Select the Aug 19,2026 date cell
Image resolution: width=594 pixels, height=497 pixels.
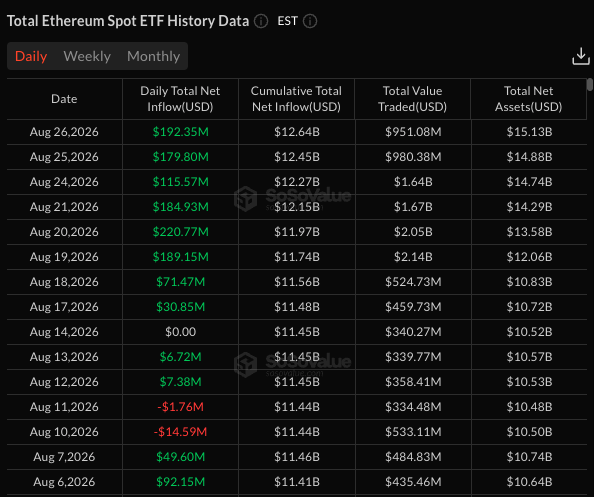pyautogui.click(x=64, y=257)
